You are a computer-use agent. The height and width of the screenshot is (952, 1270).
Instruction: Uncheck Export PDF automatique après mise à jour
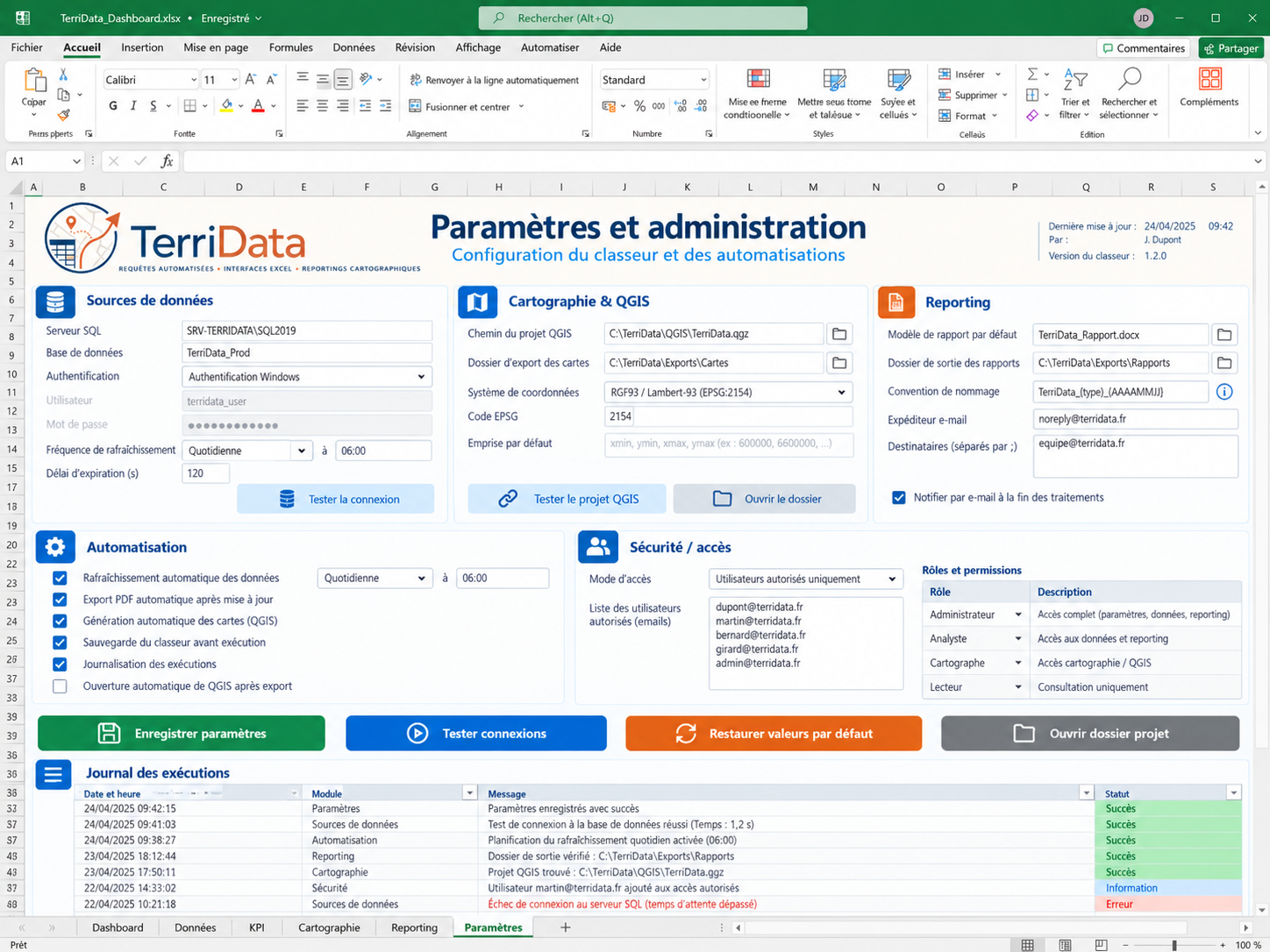(x=60, y=600)
